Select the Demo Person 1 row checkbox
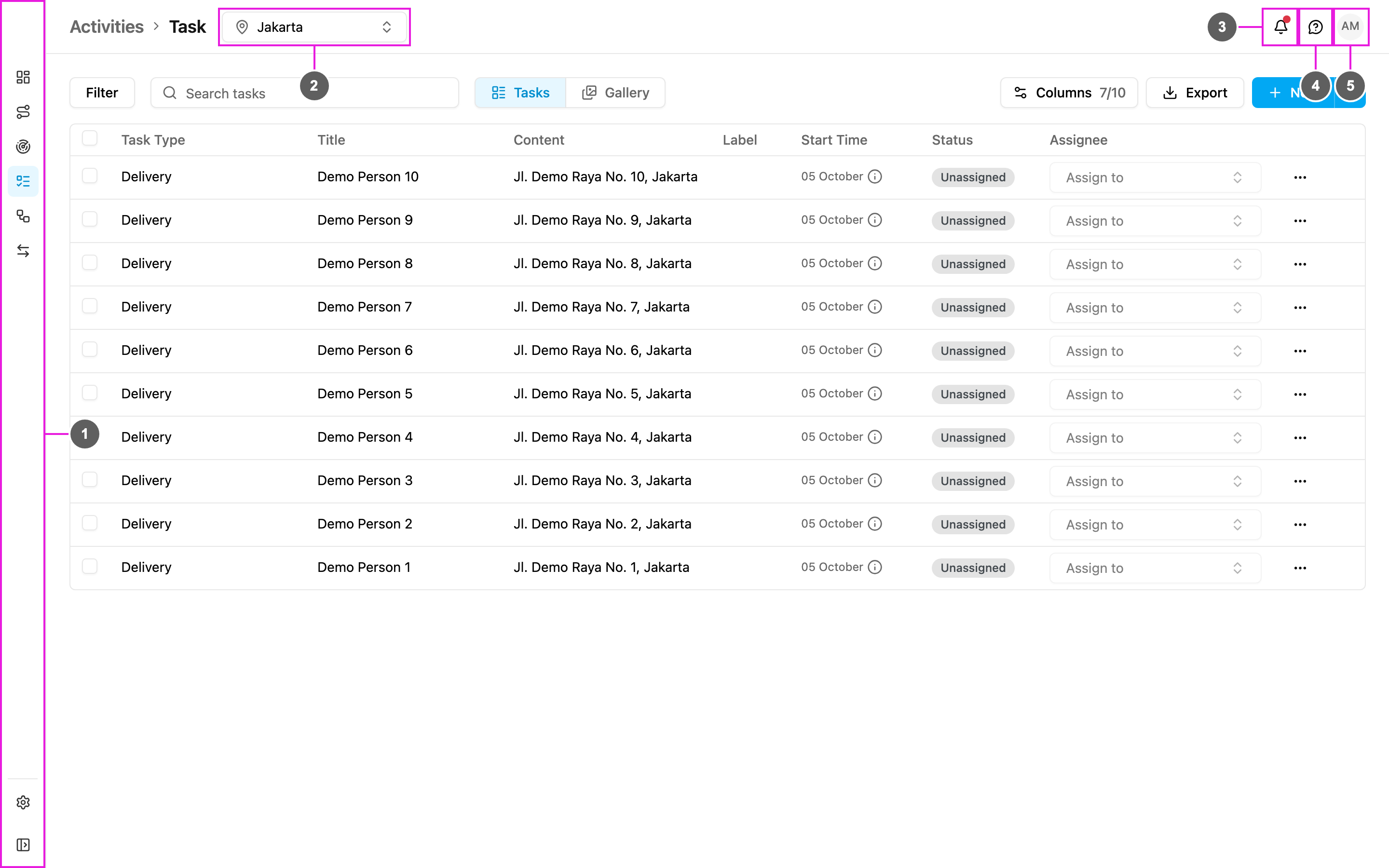The height and width of the screenshot is (868, 1389). 90,566
